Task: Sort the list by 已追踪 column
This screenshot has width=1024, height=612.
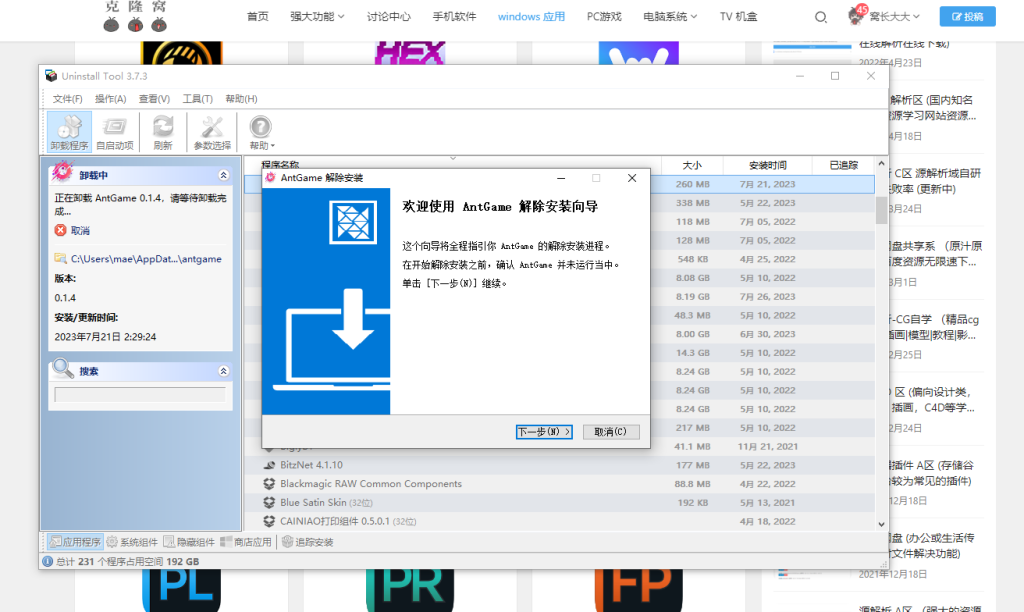Action: tap(843, 165)
